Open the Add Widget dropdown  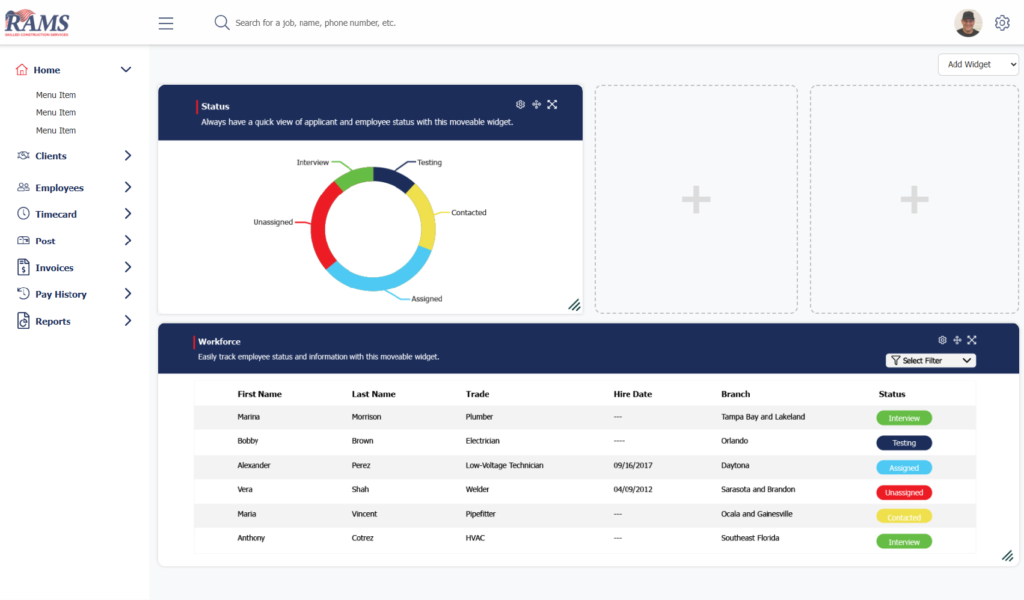click(977, 64)
